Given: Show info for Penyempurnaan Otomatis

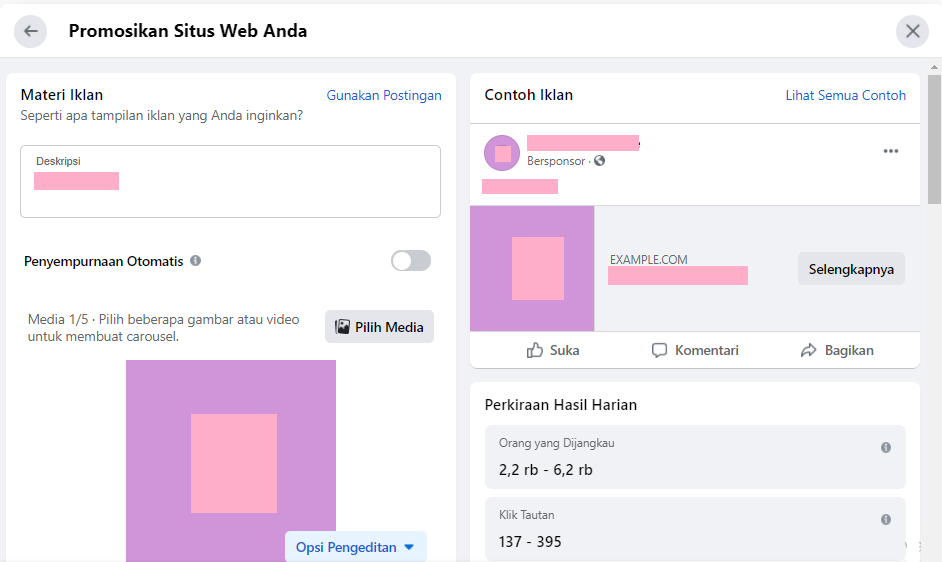Looking at the screenshot, I should pyautogui.click(x=195, y=261).
